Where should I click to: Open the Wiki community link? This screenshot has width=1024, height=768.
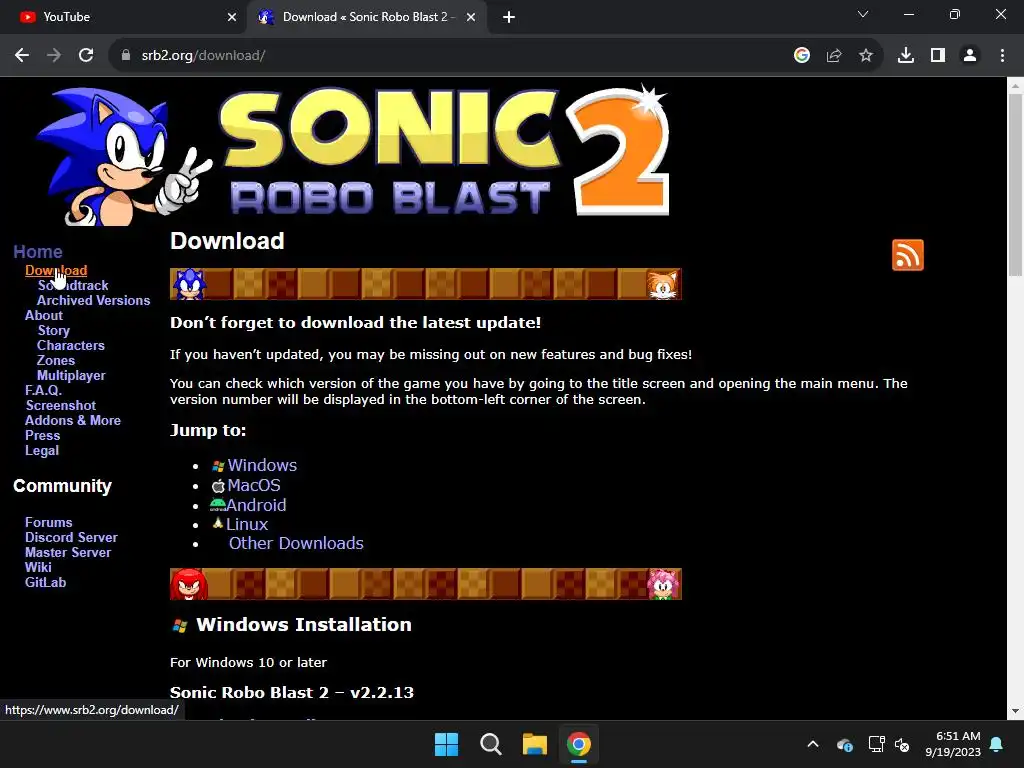coord(38,568)
